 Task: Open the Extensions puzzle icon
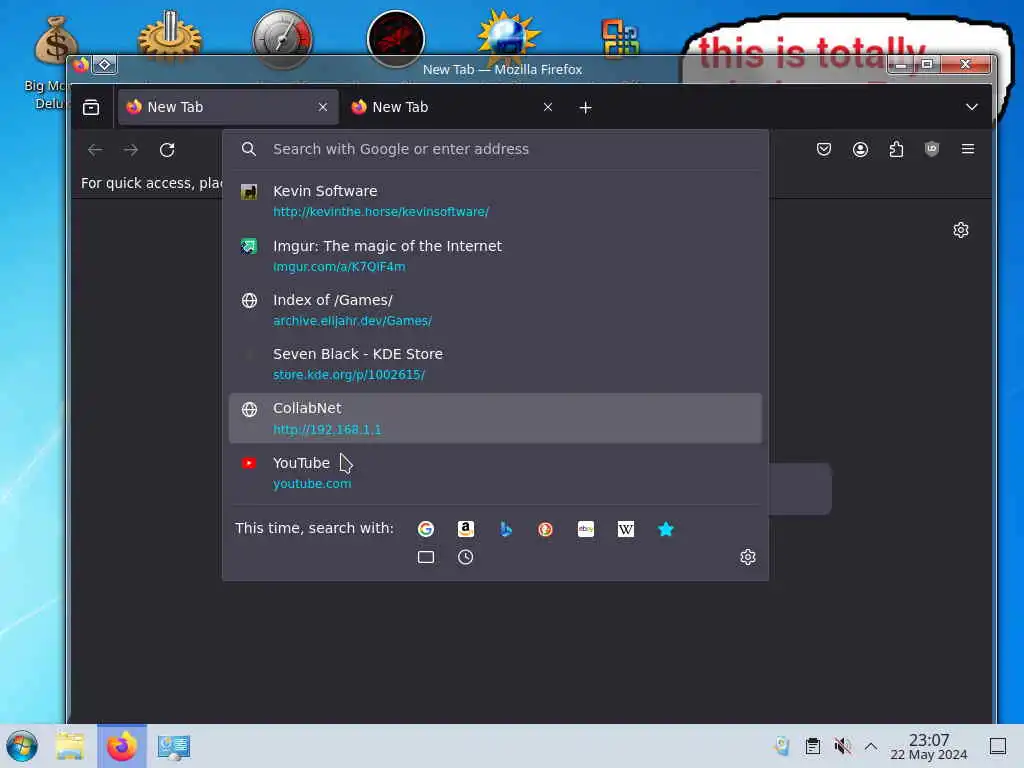coord(896,150)
